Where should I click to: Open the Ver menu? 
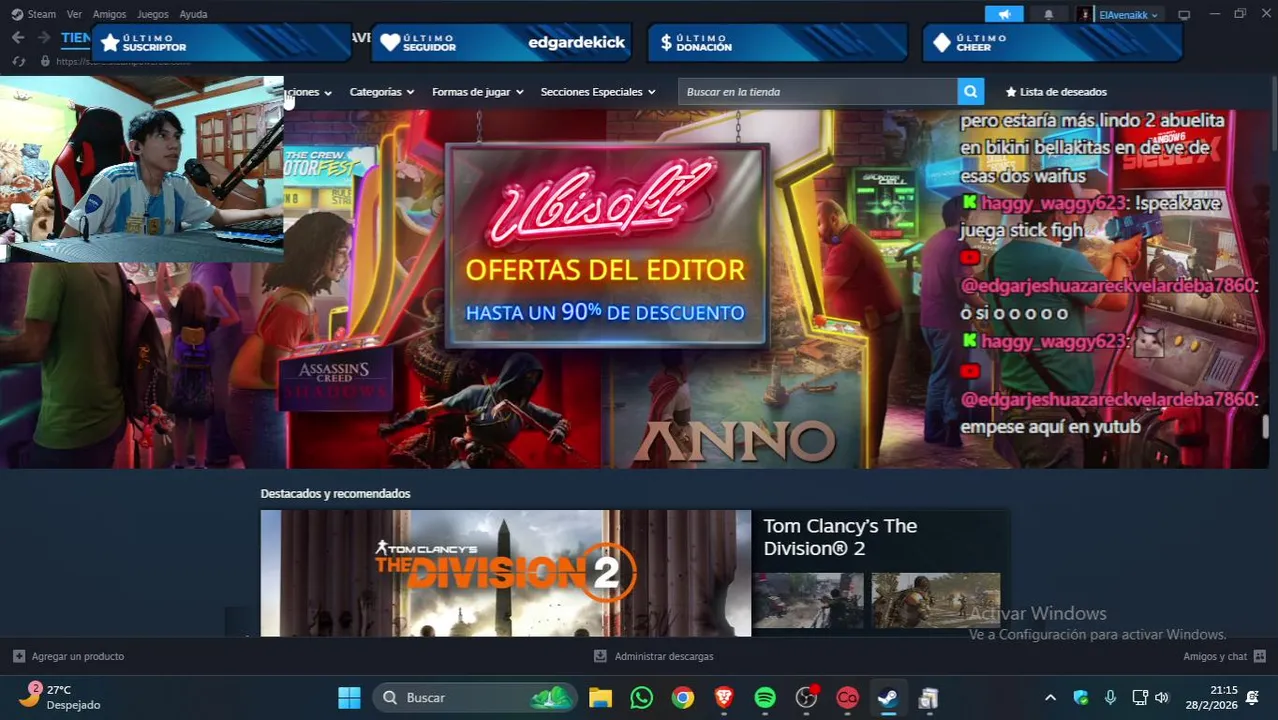[74, 14]
